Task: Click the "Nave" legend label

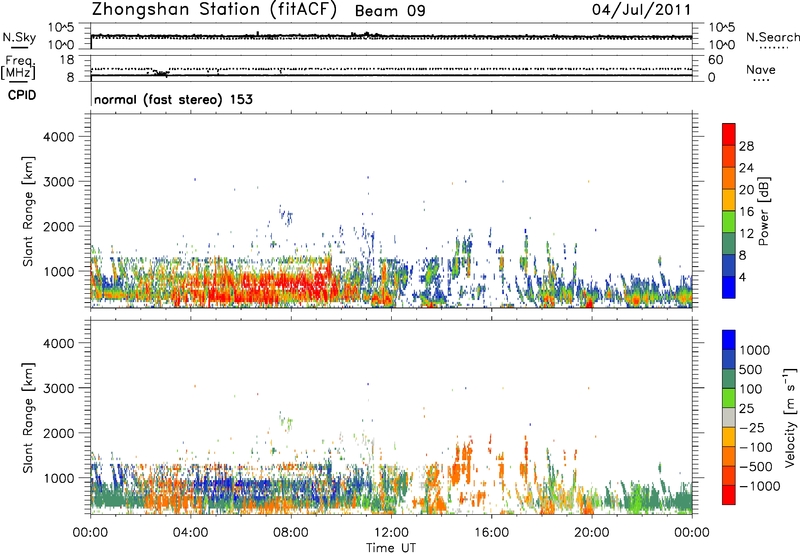Action: coord(761,69)
